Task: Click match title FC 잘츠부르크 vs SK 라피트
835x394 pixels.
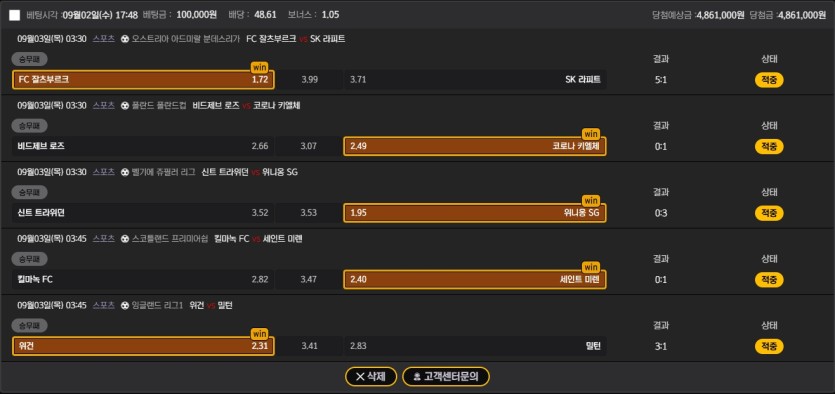Action: [x=296, y=39]
